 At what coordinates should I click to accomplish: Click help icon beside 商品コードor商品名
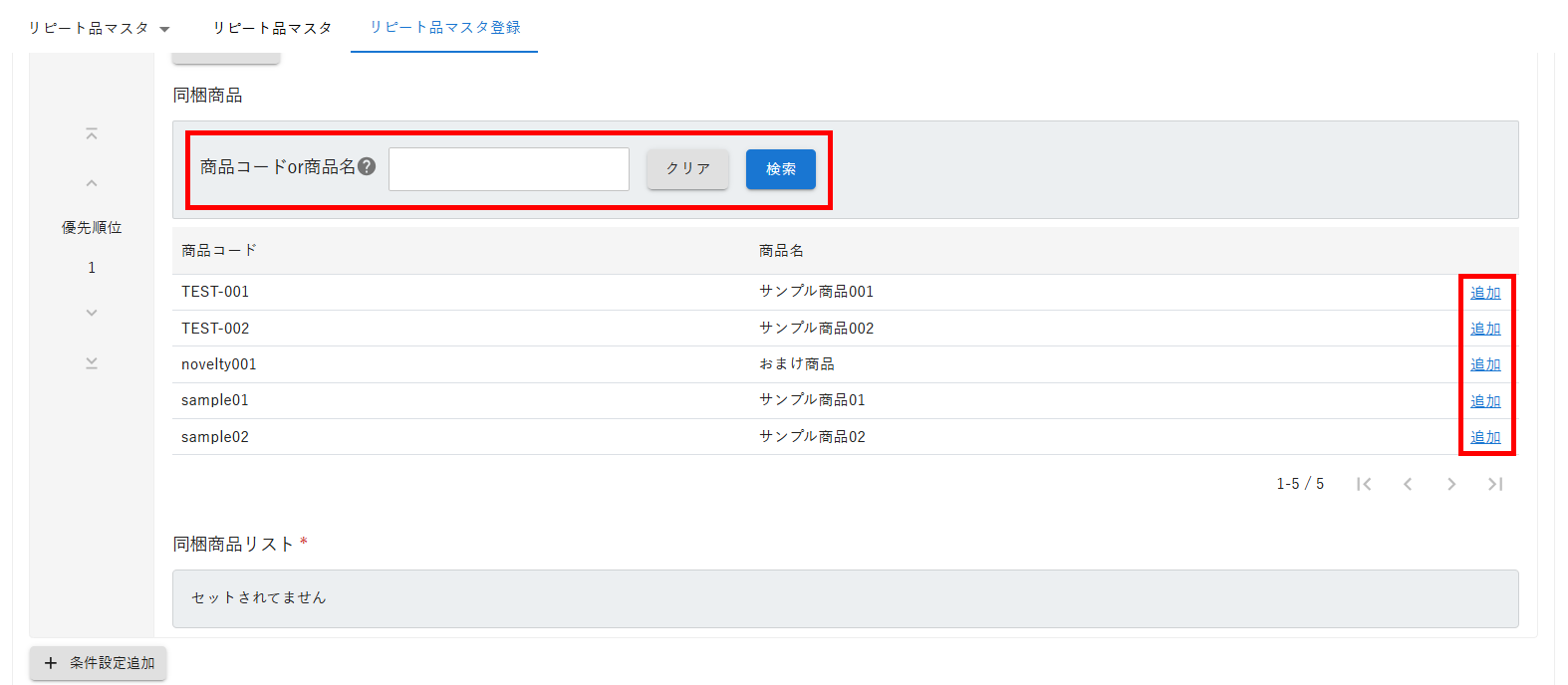pyautogui.click(x=367, y=167)
